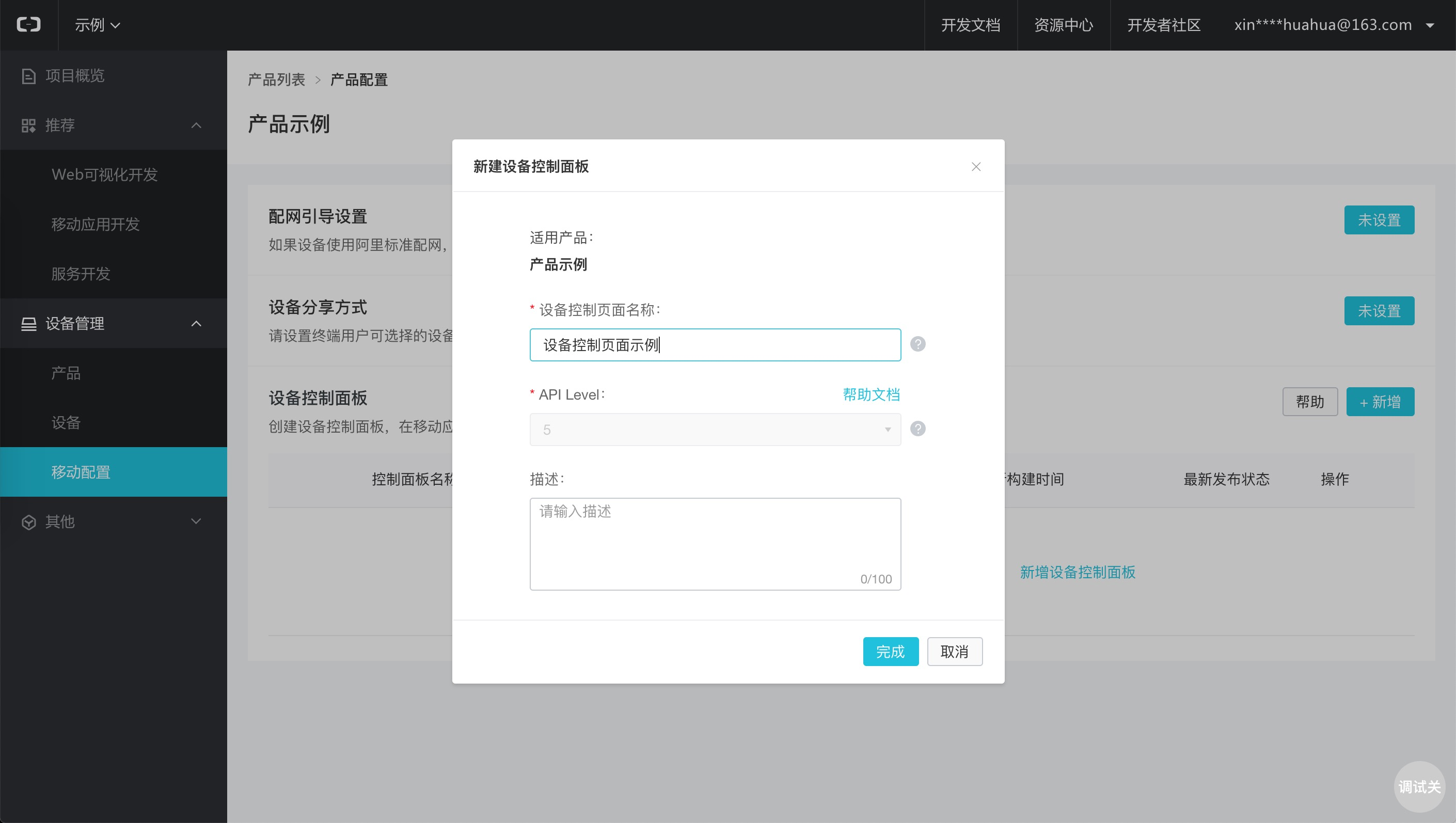Click 未设置 for 配网引导设置

1379,220
